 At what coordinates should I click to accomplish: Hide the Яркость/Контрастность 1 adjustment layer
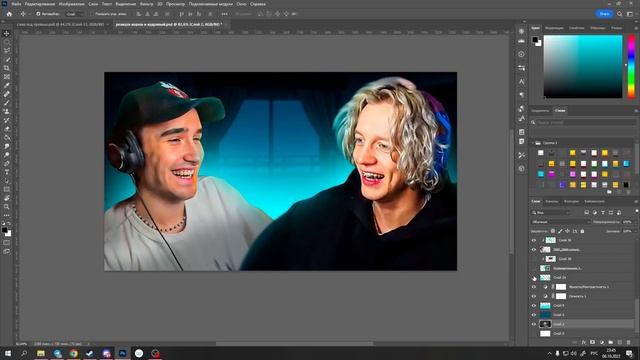point(533,287)
